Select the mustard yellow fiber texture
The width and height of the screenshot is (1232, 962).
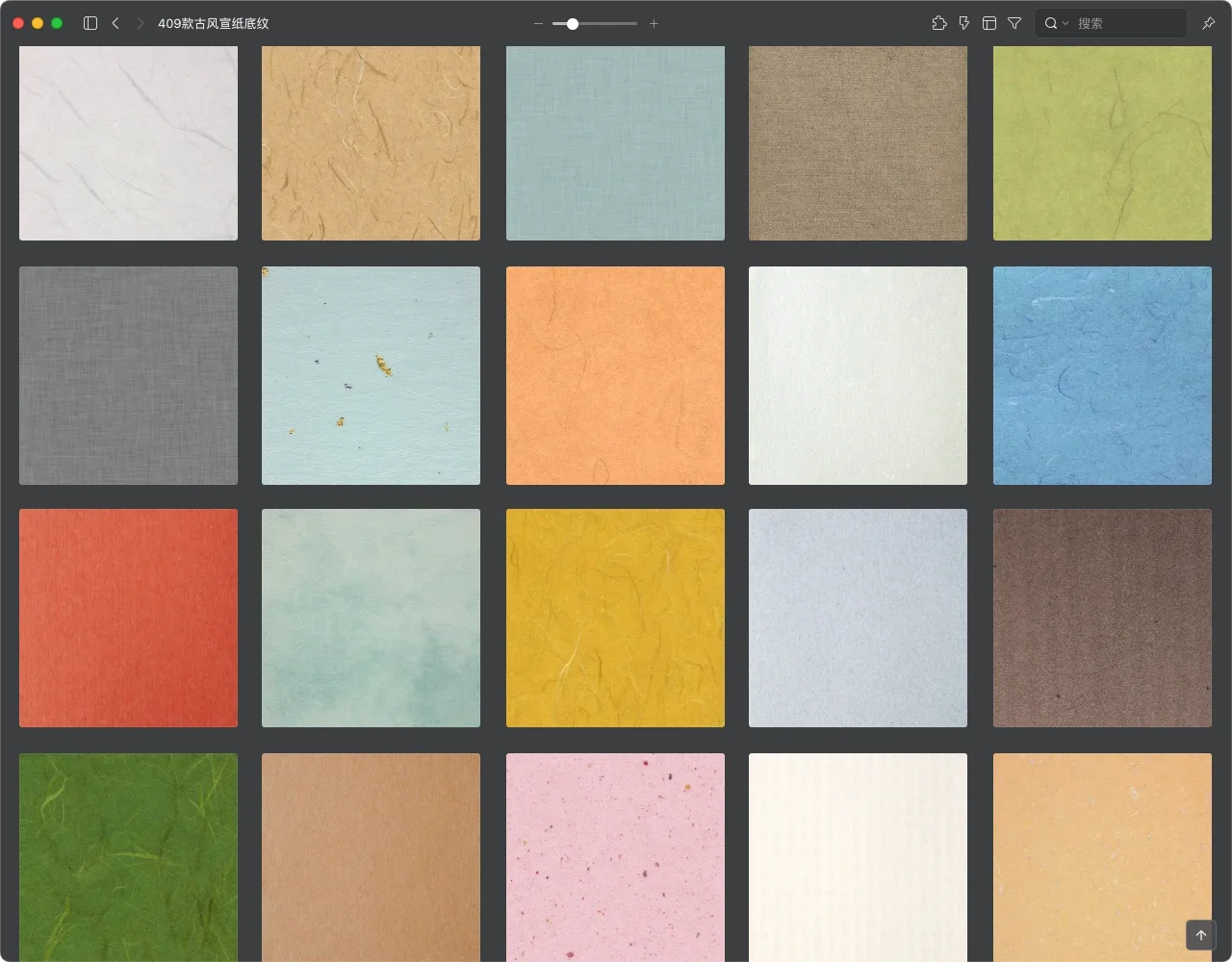[615, 618]
